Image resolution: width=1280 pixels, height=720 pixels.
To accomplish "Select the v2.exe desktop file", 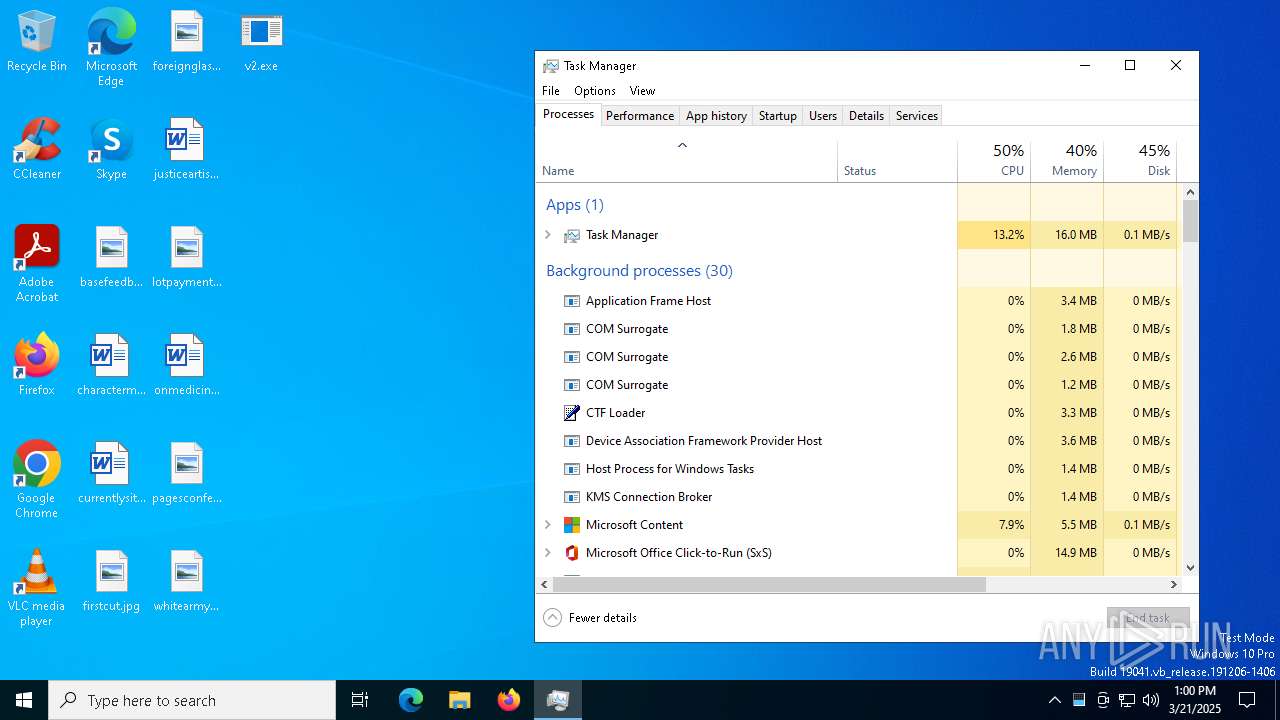I will [x=261, y=33].
